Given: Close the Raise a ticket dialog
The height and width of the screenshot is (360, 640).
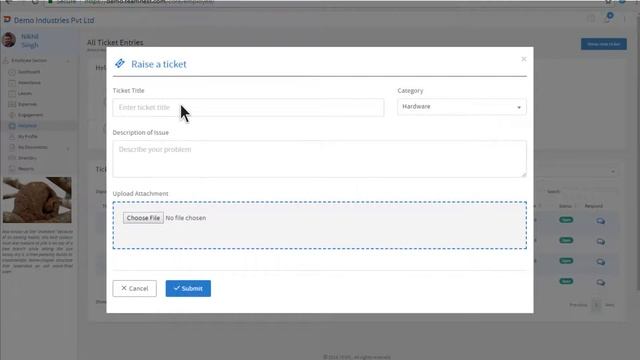Looking at the screenshot, I should [x=524, y=59].
